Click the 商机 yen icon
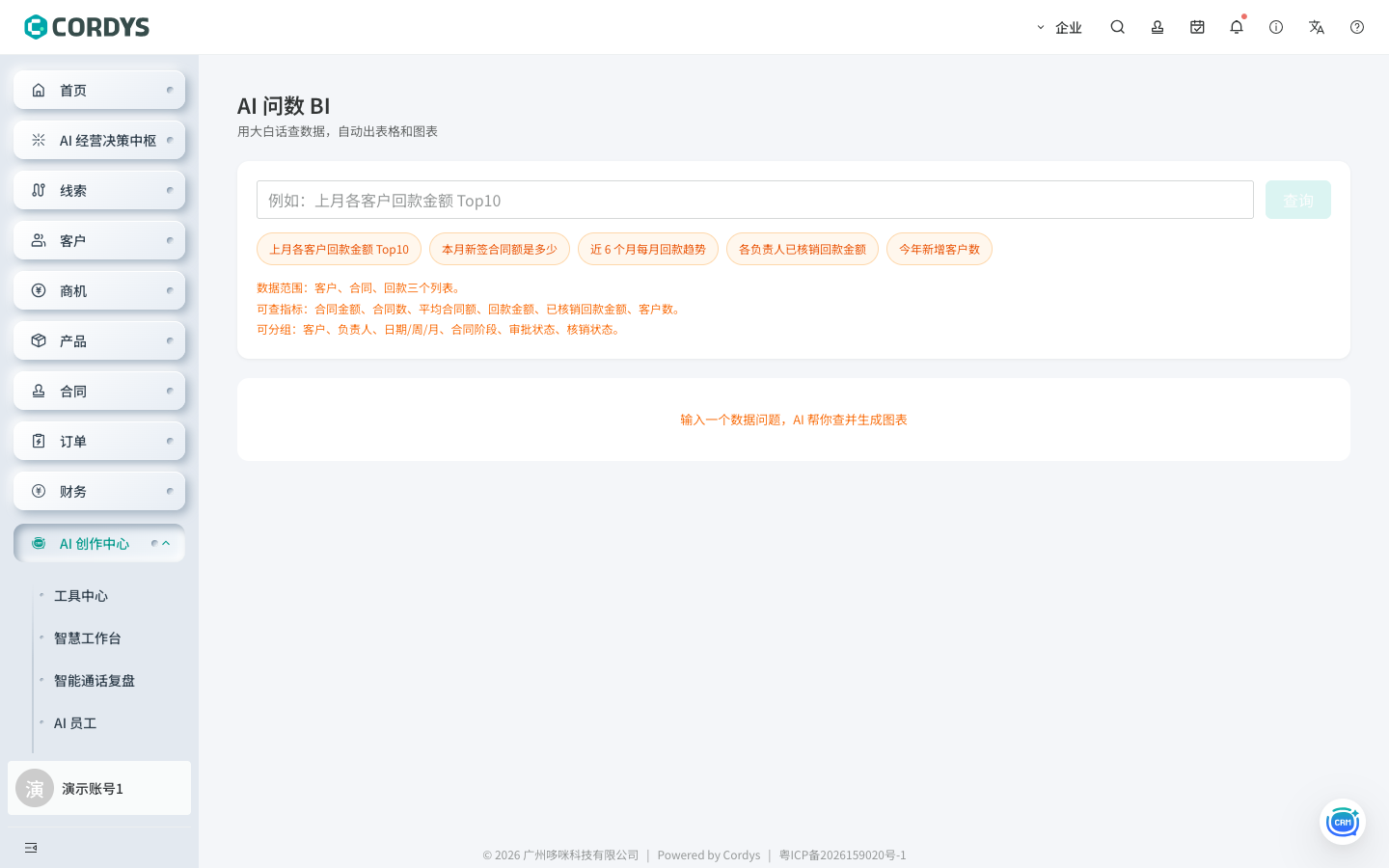Viewport: 1389px width, 868px height. tap(39, 290)
